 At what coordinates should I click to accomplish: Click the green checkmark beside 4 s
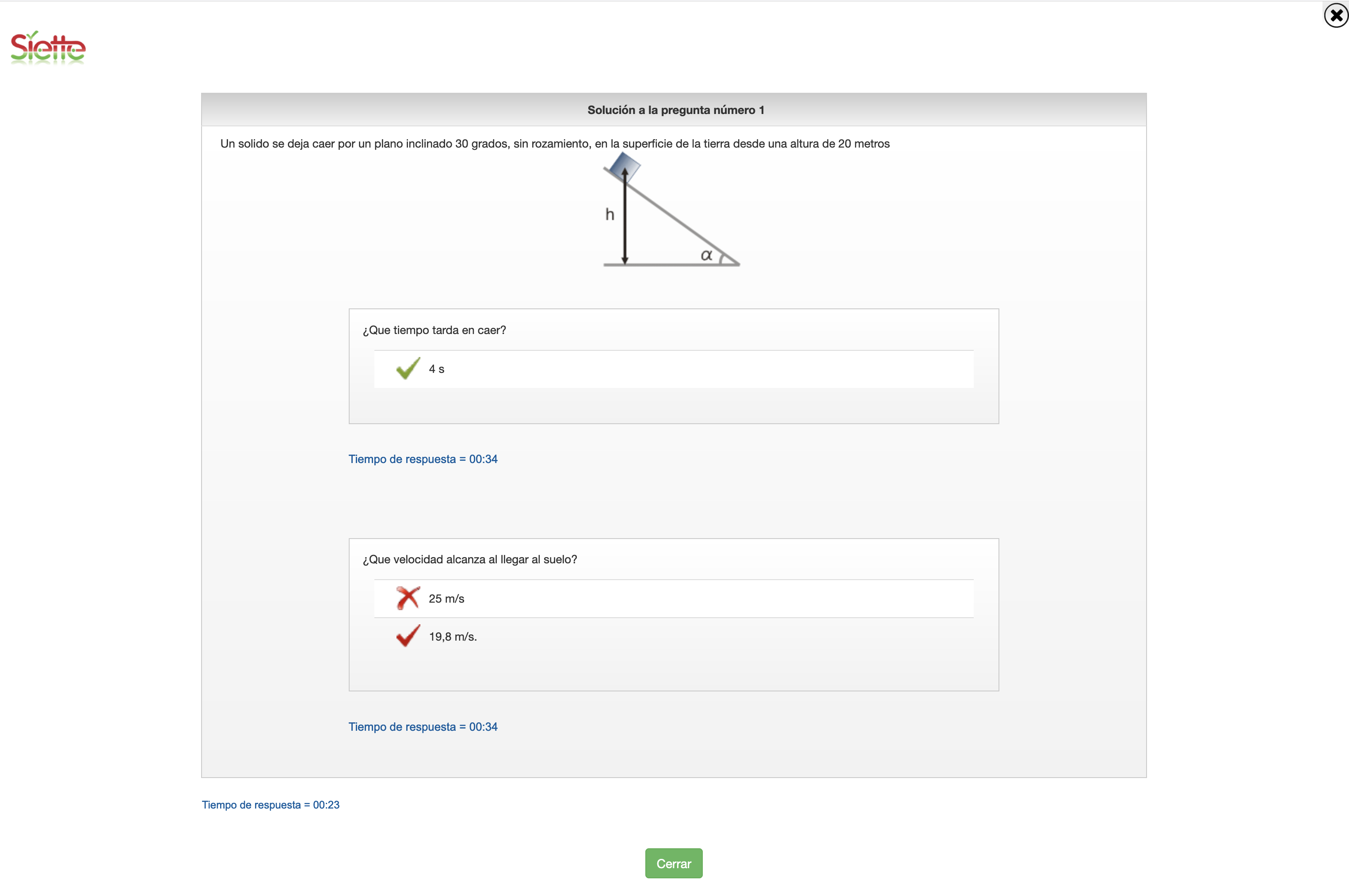[x=408, y=368]
